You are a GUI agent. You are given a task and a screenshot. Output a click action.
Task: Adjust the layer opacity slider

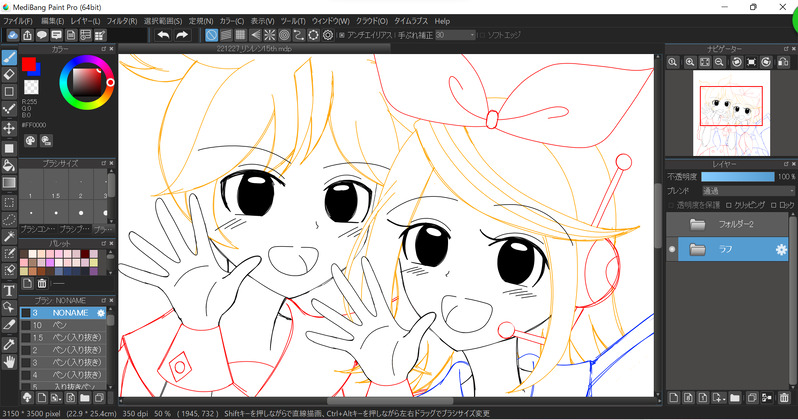click(737, 177)
